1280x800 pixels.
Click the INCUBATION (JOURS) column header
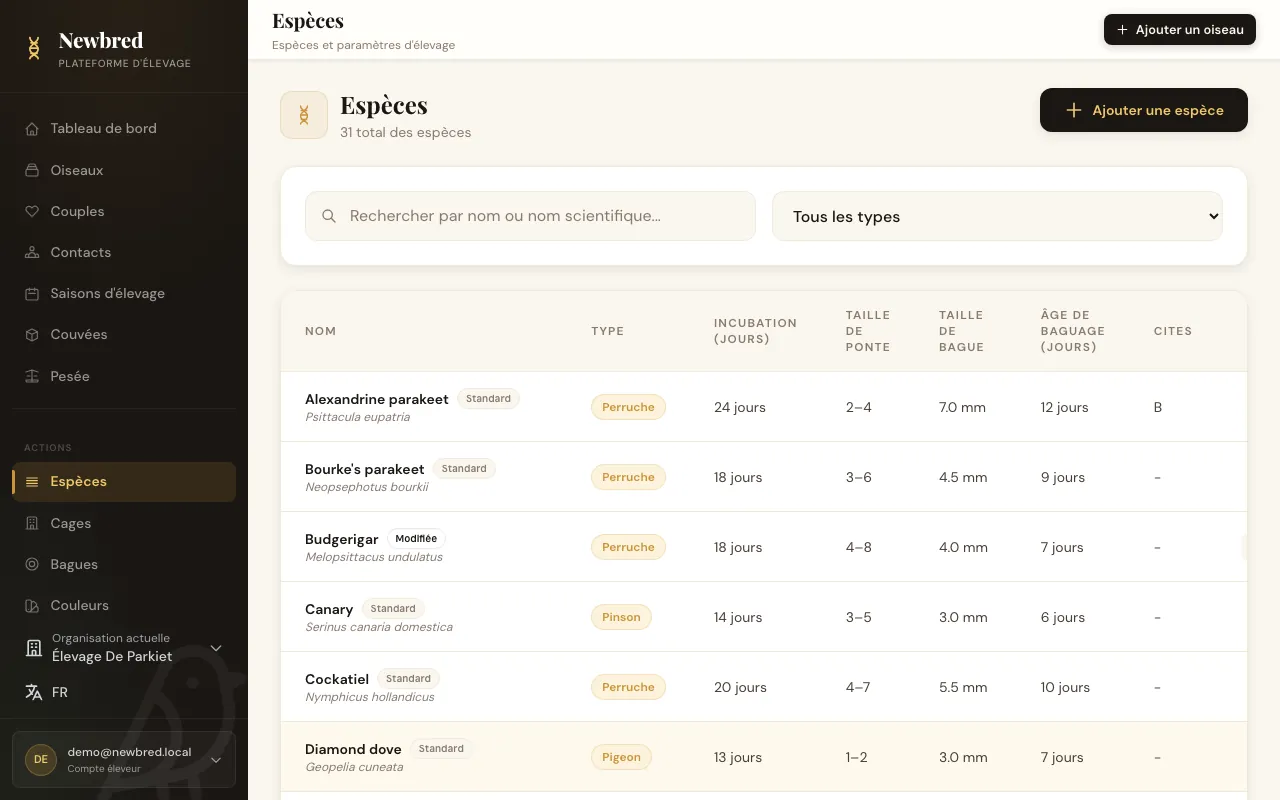click(x=755, y=331)
